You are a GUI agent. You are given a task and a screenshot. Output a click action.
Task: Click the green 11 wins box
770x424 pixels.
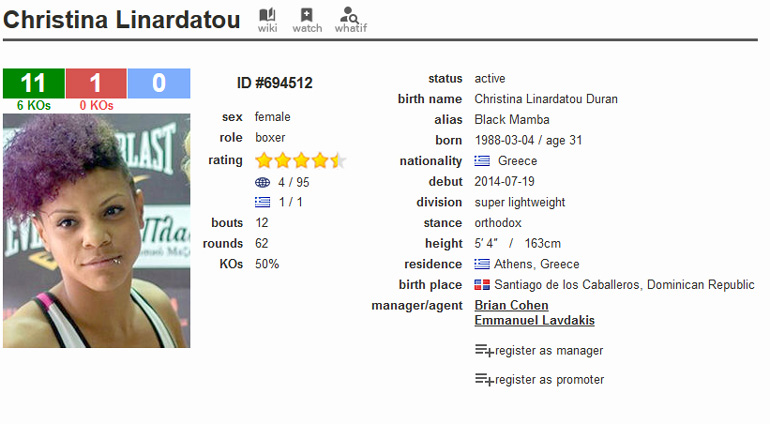coord(34,83)
